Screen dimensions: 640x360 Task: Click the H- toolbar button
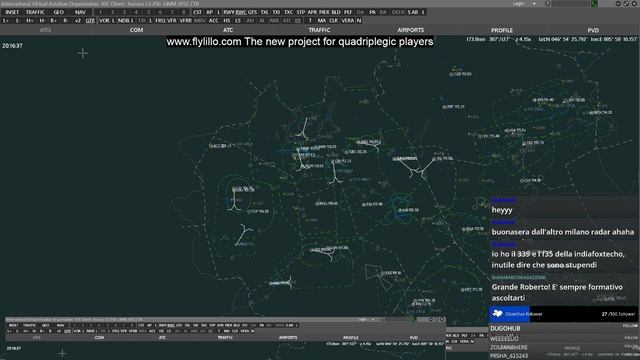click(42, 20)
